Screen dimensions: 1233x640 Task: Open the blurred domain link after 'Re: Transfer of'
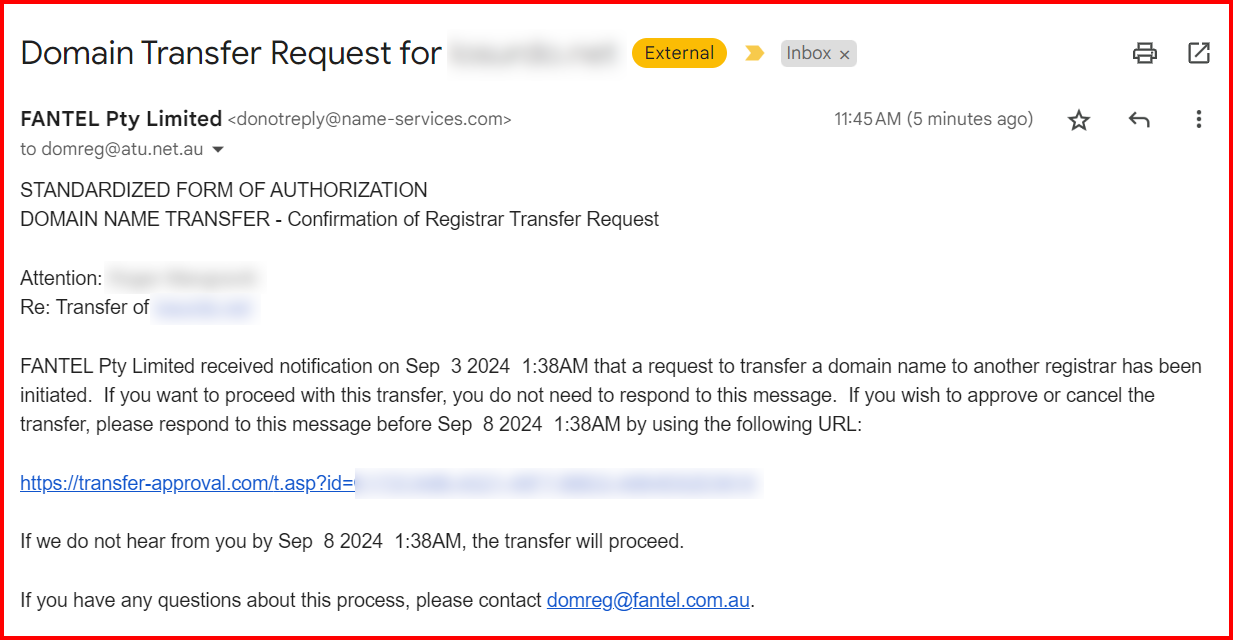coord(205,307)
